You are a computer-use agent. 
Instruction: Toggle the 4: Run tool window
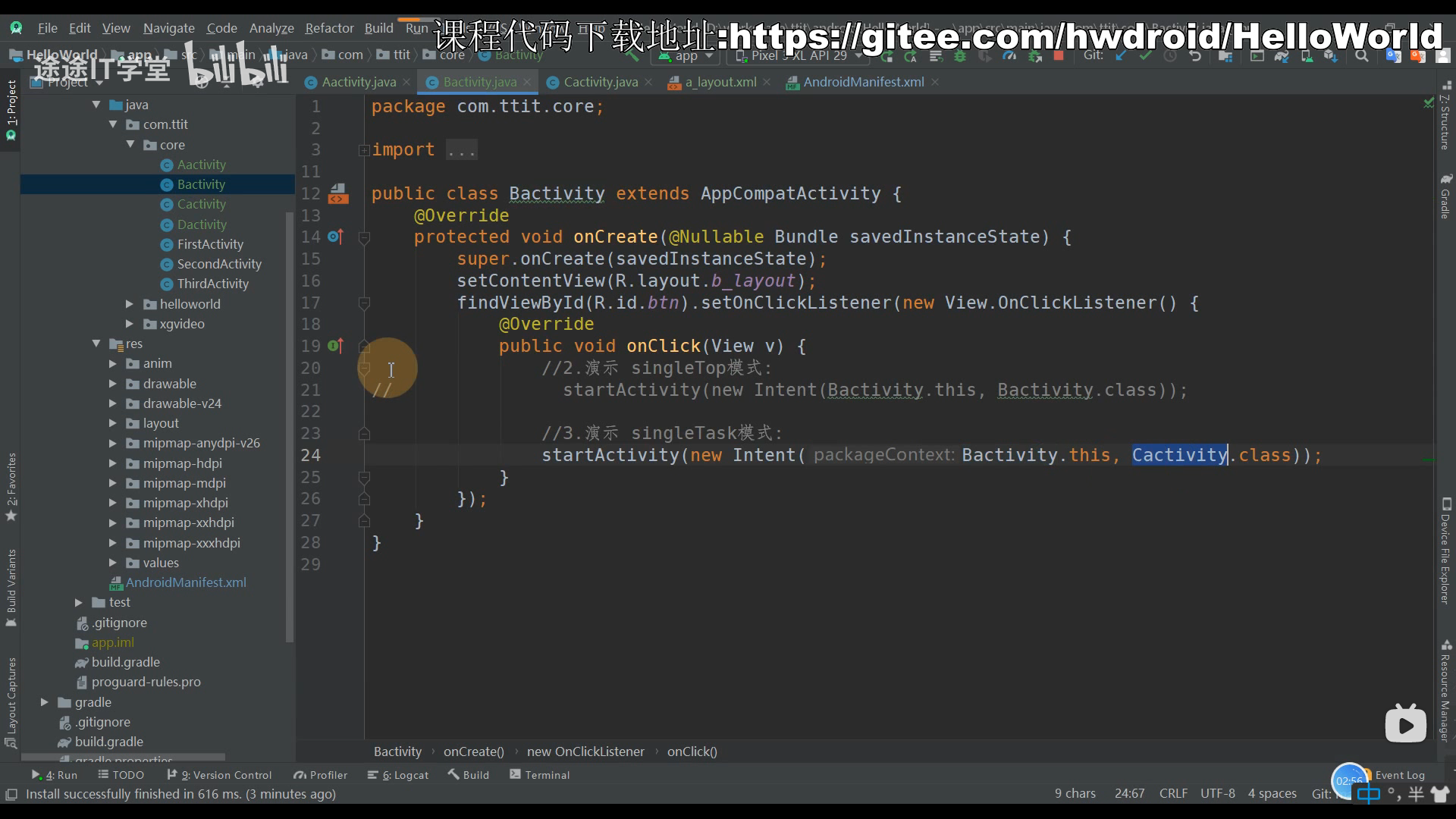pyautogui.click(x=55, y=775)
